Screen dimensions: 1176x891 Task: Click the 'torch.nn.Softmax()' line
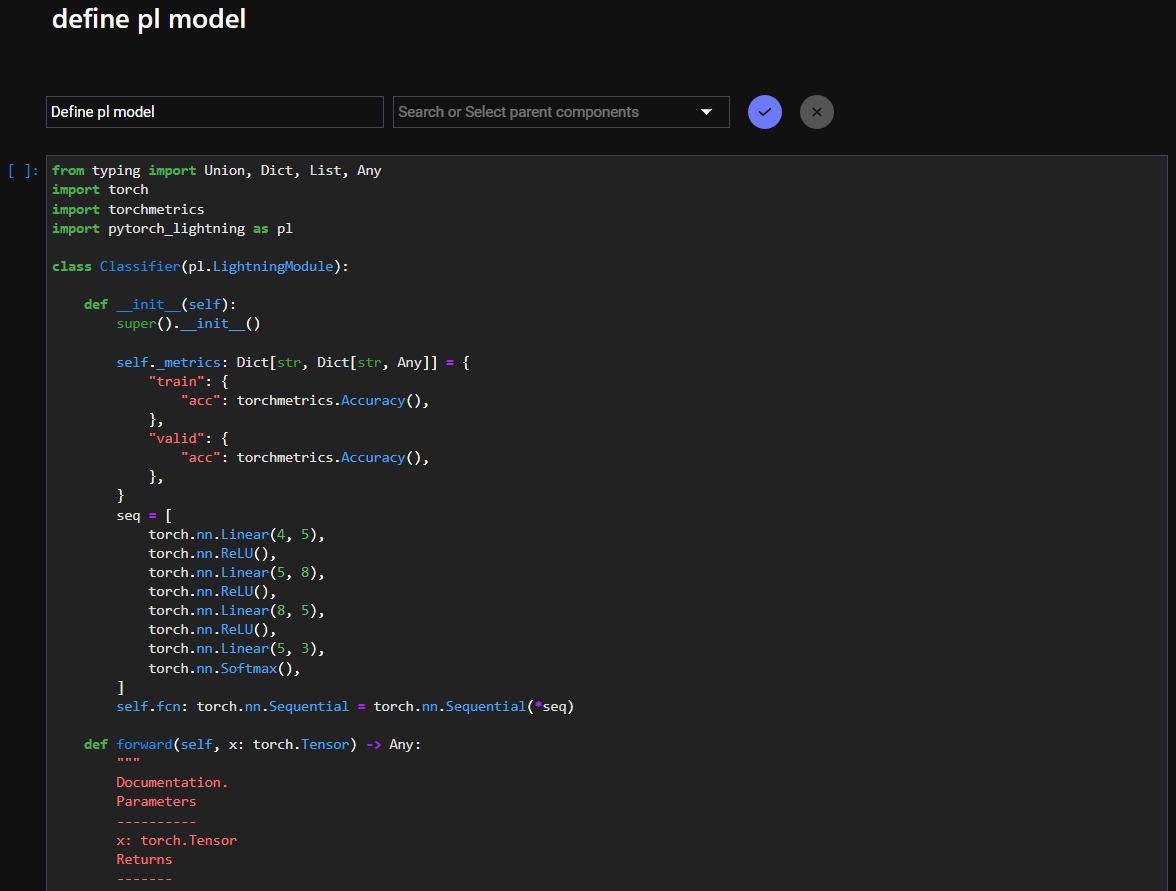coord(224,668)
